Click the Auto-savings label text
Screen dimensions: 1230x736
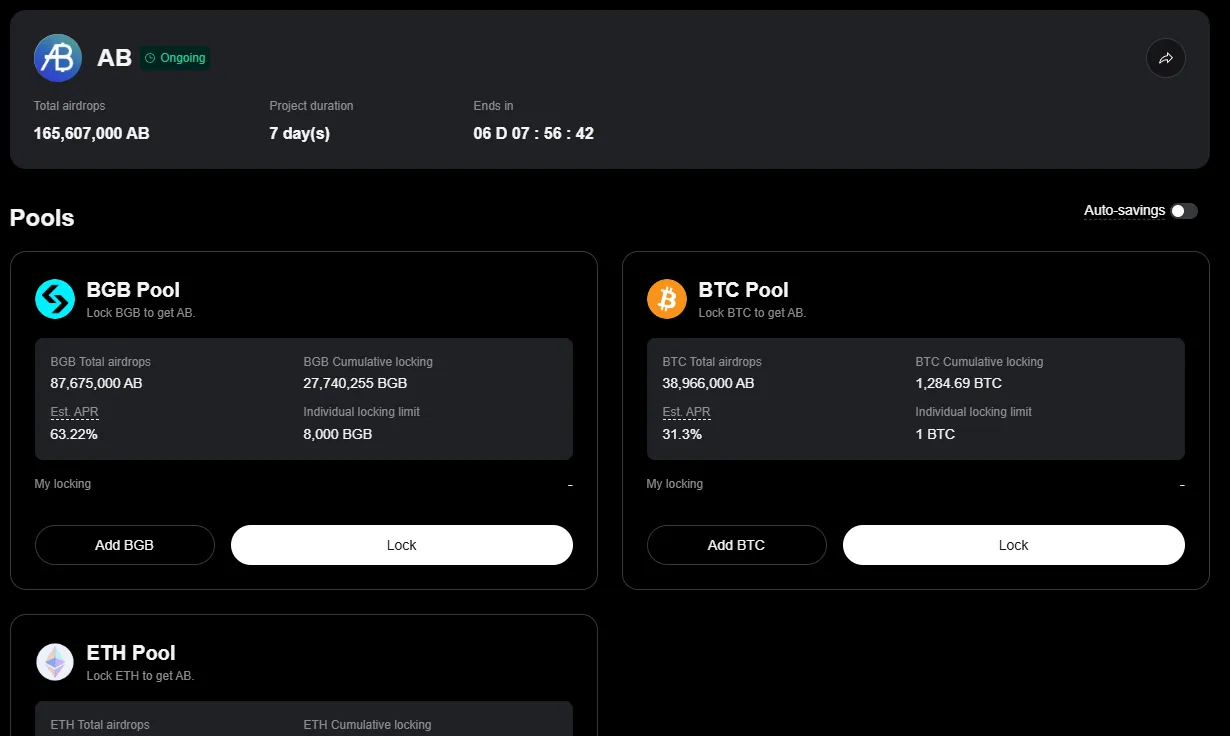pos(1124,211)
